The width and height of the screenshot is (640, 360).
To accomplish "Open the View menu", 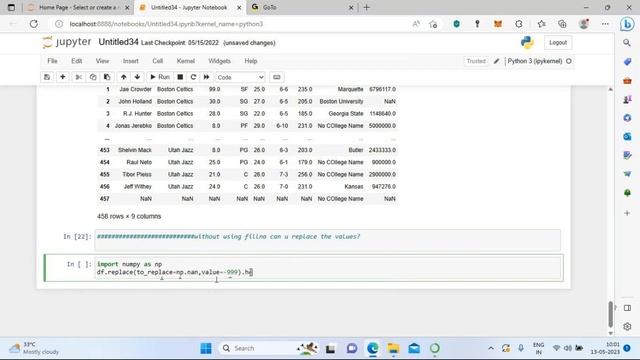I will [102, 61].
